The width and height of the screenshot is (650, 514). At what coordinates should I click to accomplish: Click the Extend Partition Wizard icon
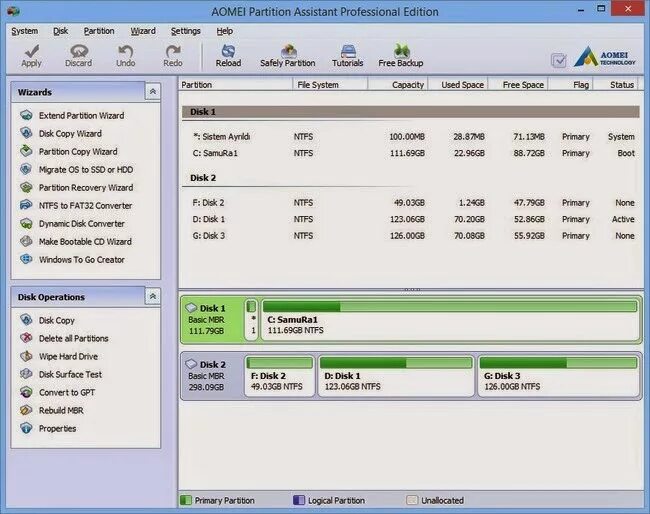[27, 115]
